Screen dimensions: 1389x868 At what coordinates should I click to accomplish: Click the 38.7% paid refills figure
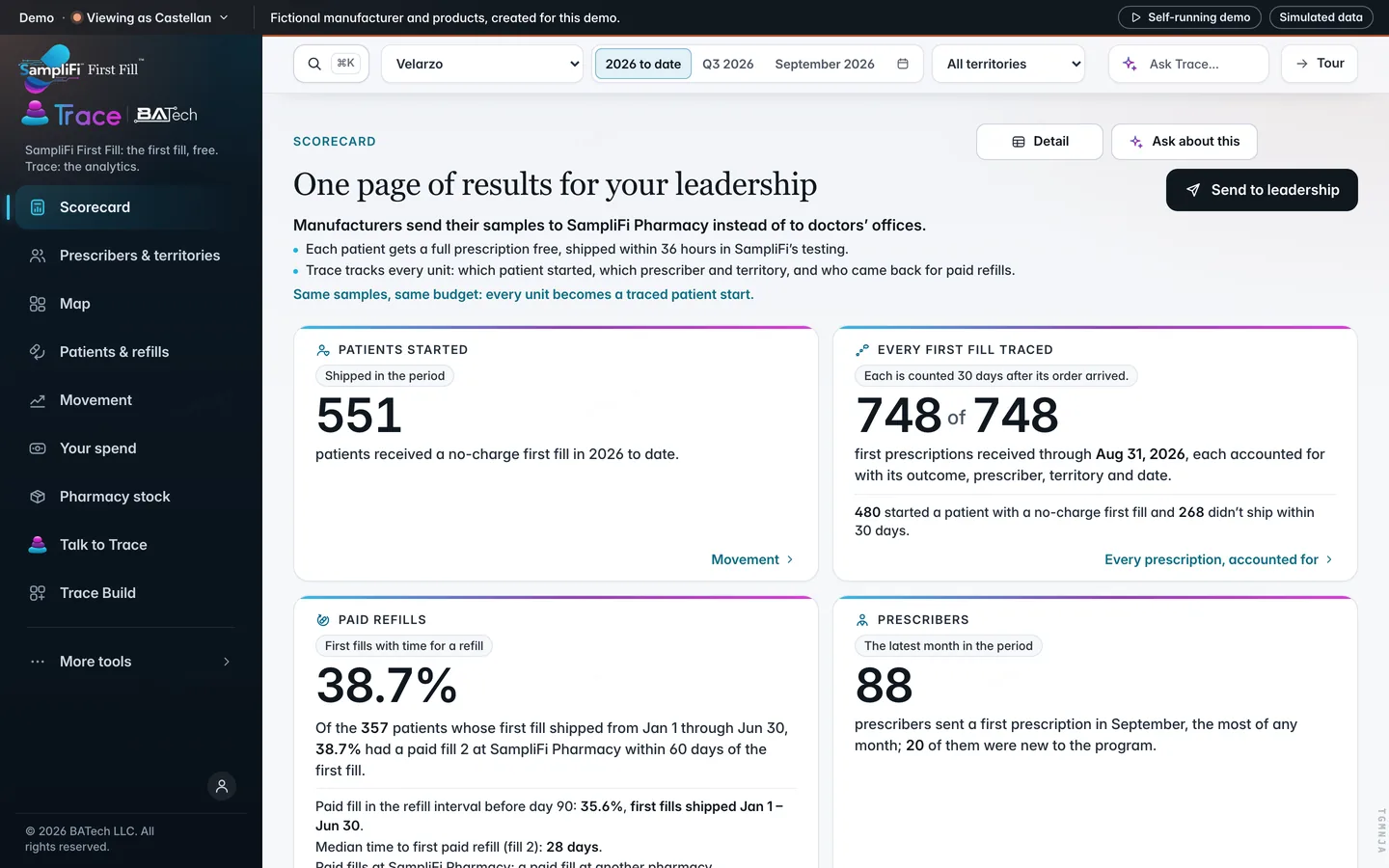(387, 686)
